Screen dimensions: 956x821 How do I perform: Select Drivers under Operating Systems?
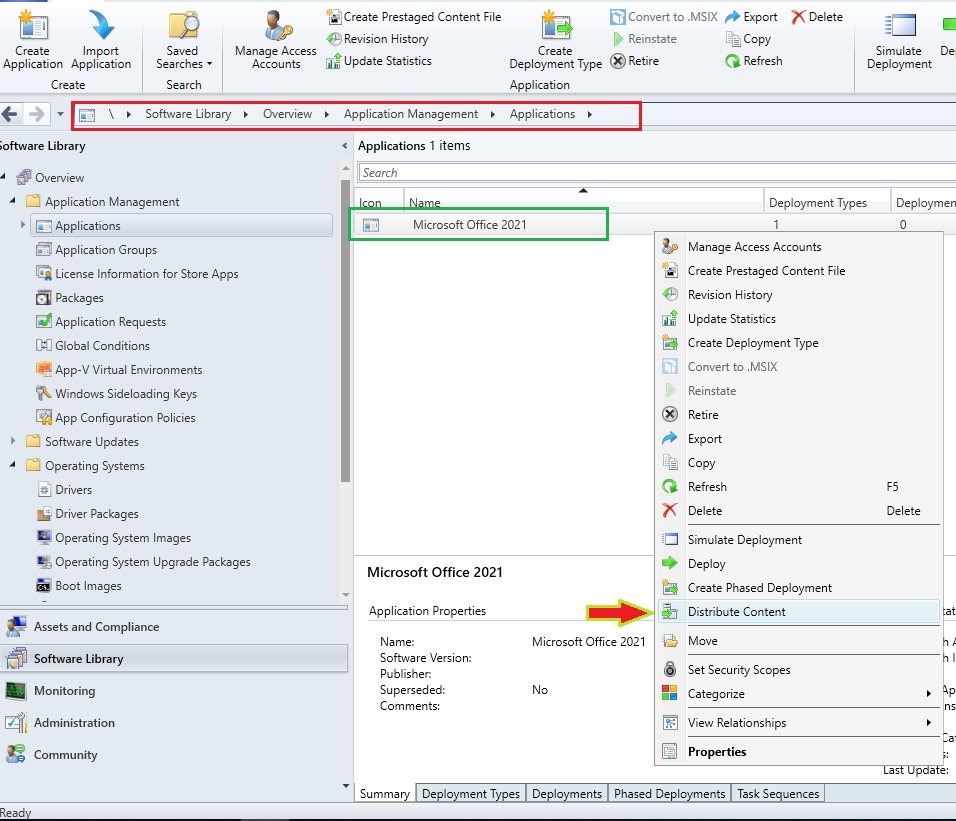[x=64, y=490]
